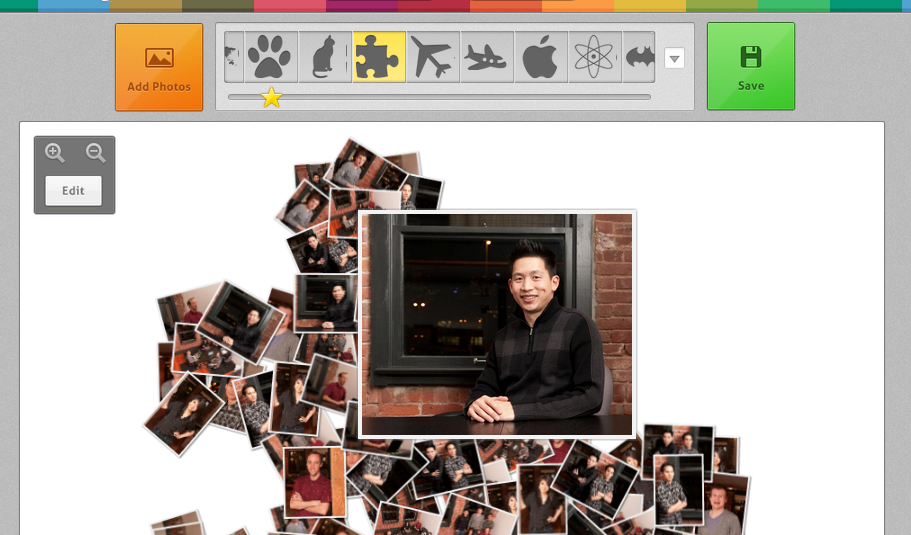Click the shape scroll slider track
The height and width of the screenshot is (535, 911).
tap(439, 97)
